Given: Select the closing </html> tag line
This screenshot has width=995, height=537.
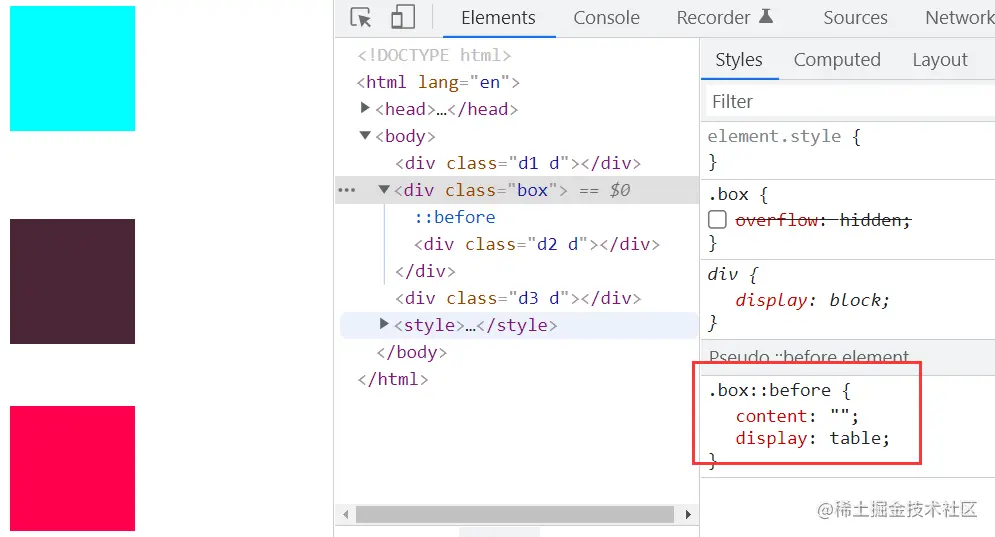Looking at the screenshot, I should [x=393, y=380].
